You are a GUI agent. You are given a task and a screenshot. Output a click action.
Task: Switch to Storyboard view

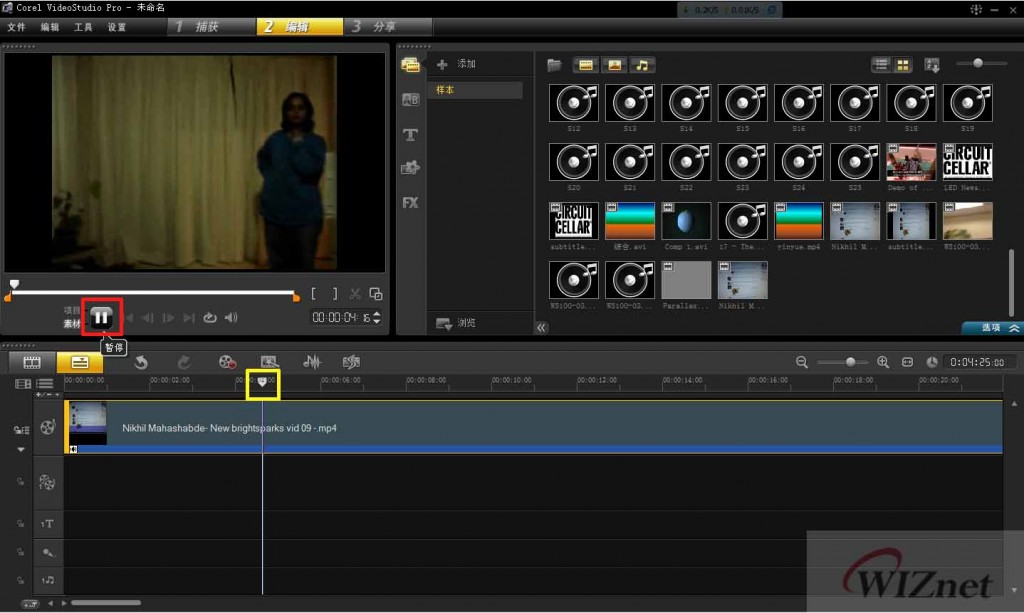[x=32, y=362]
